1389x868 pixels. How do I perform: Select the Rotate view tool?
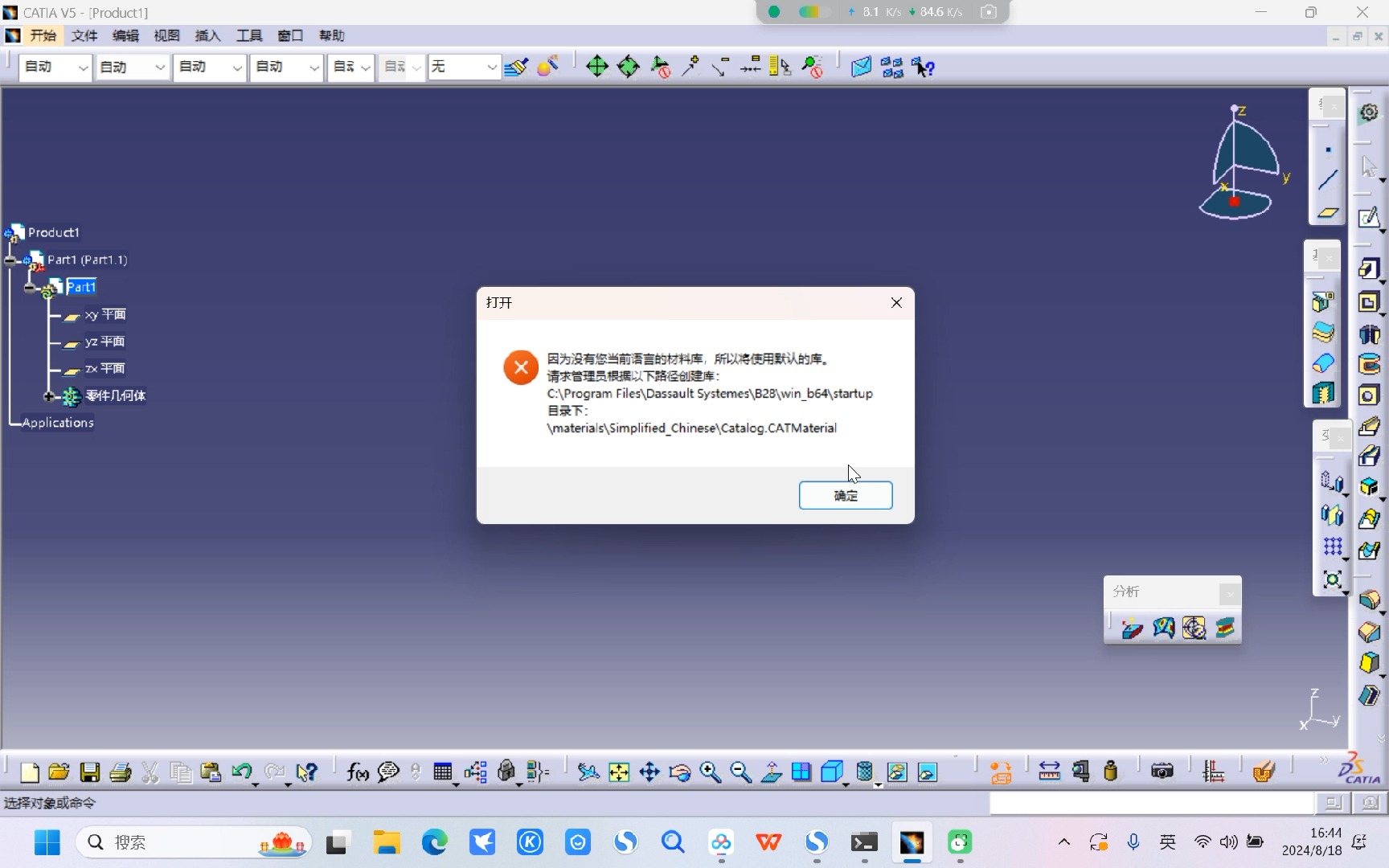tap(680, 772)
